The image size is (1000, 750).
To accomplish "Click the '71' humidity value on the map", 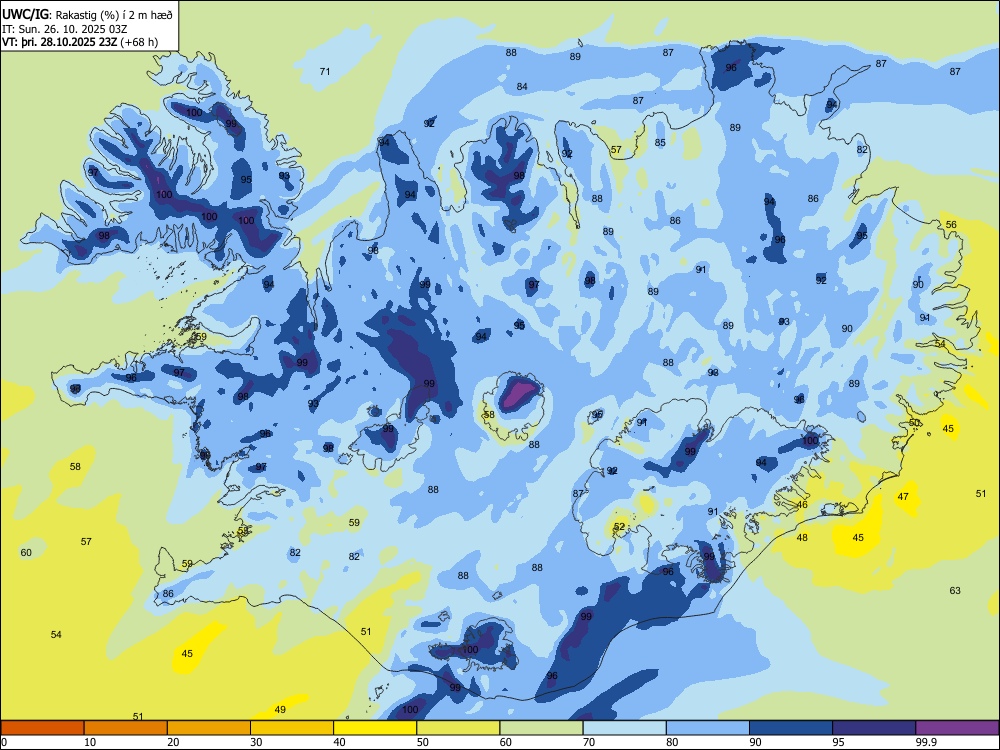I will coord(325,71).
